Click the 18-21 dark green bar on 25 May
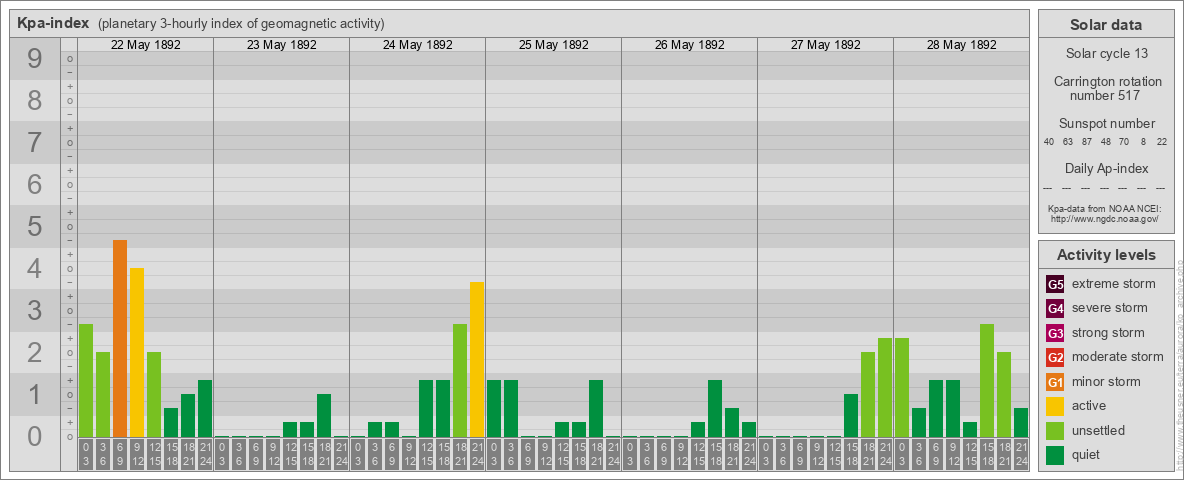The height and width of the screenshot is (480, 1184). tap(596, 408)
